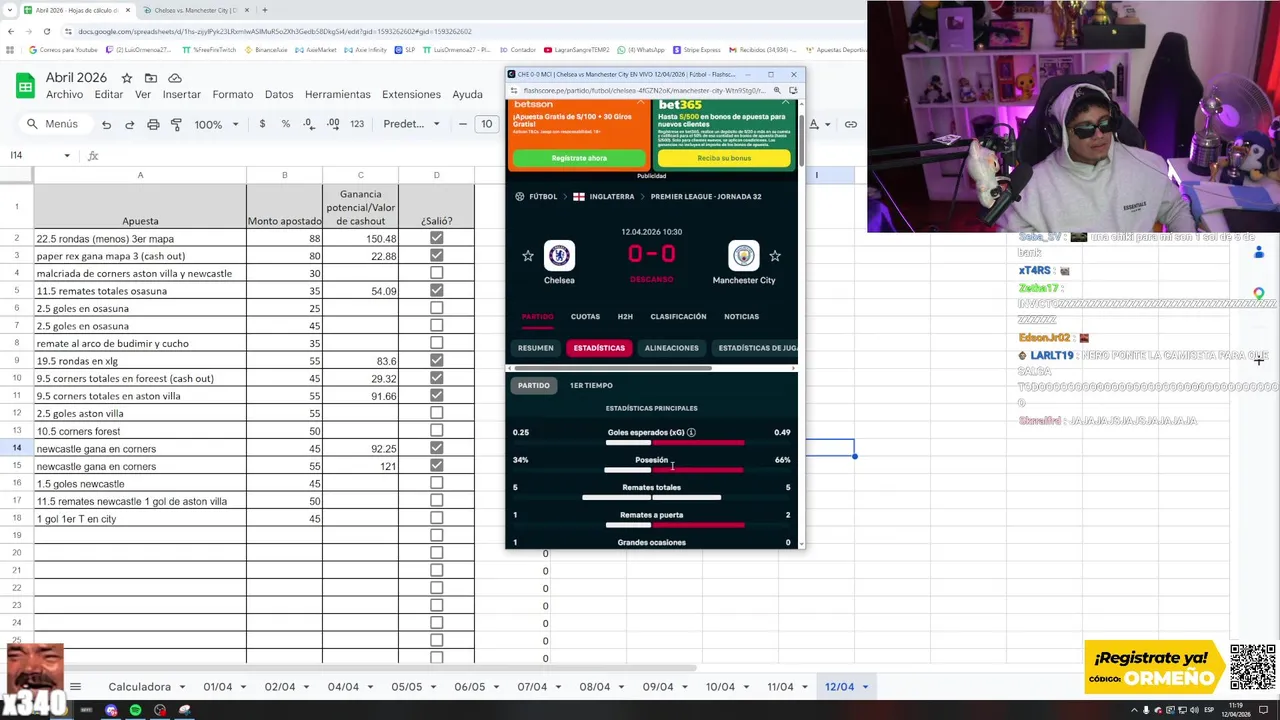Open the Archivo menu
This screenshot has width=1280, height=720.
click(64, 94)
